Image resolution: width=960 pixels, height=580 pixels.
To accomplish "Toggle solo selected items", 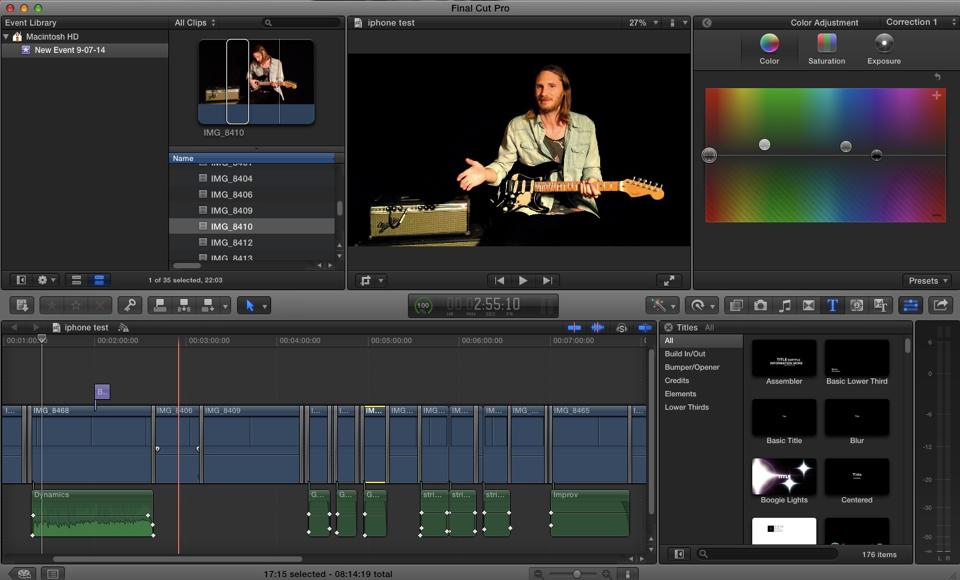I will [621, 328].
